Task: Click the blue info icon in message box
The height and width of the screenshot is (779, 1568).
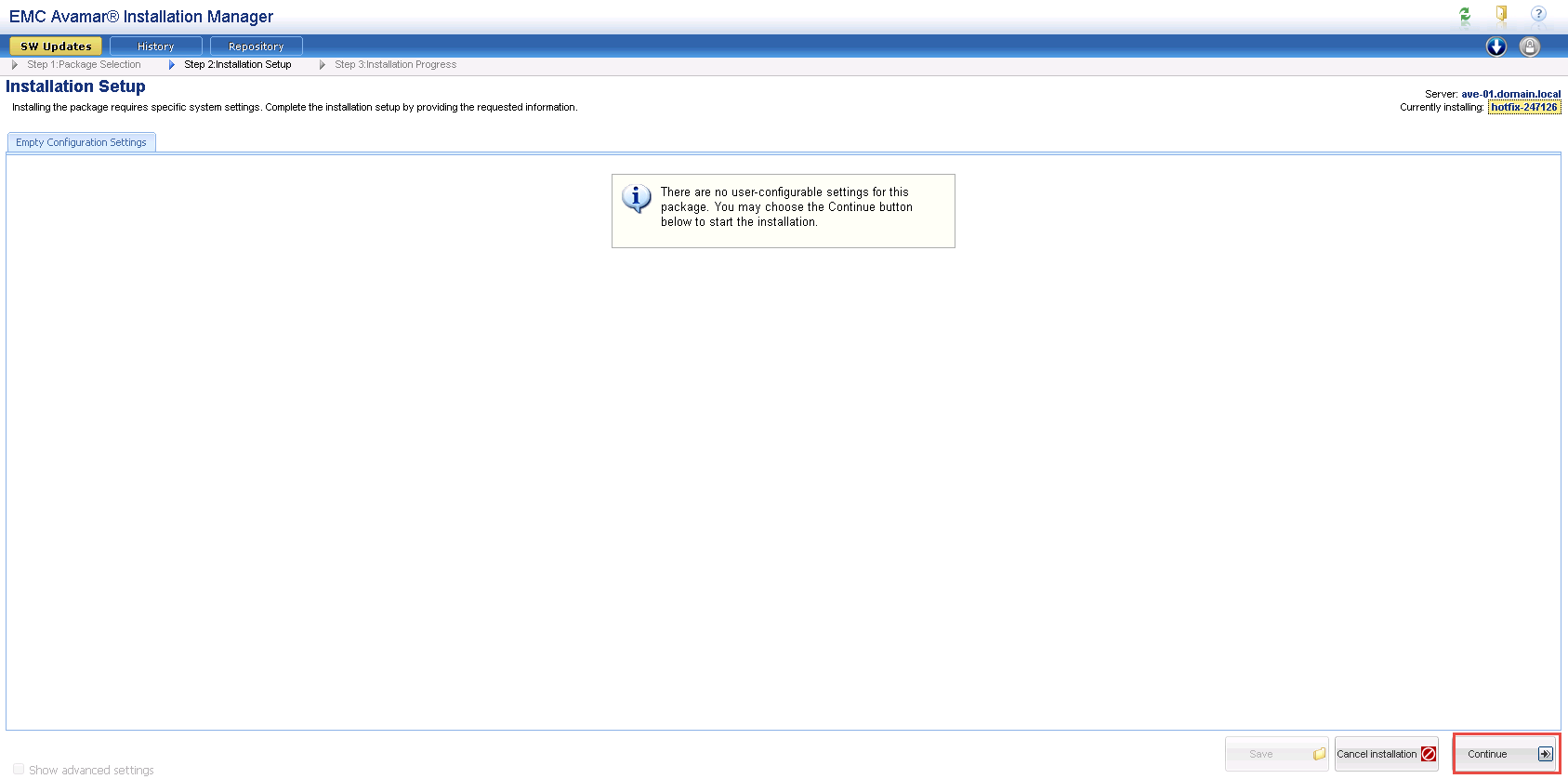Action: click(637, 198)
